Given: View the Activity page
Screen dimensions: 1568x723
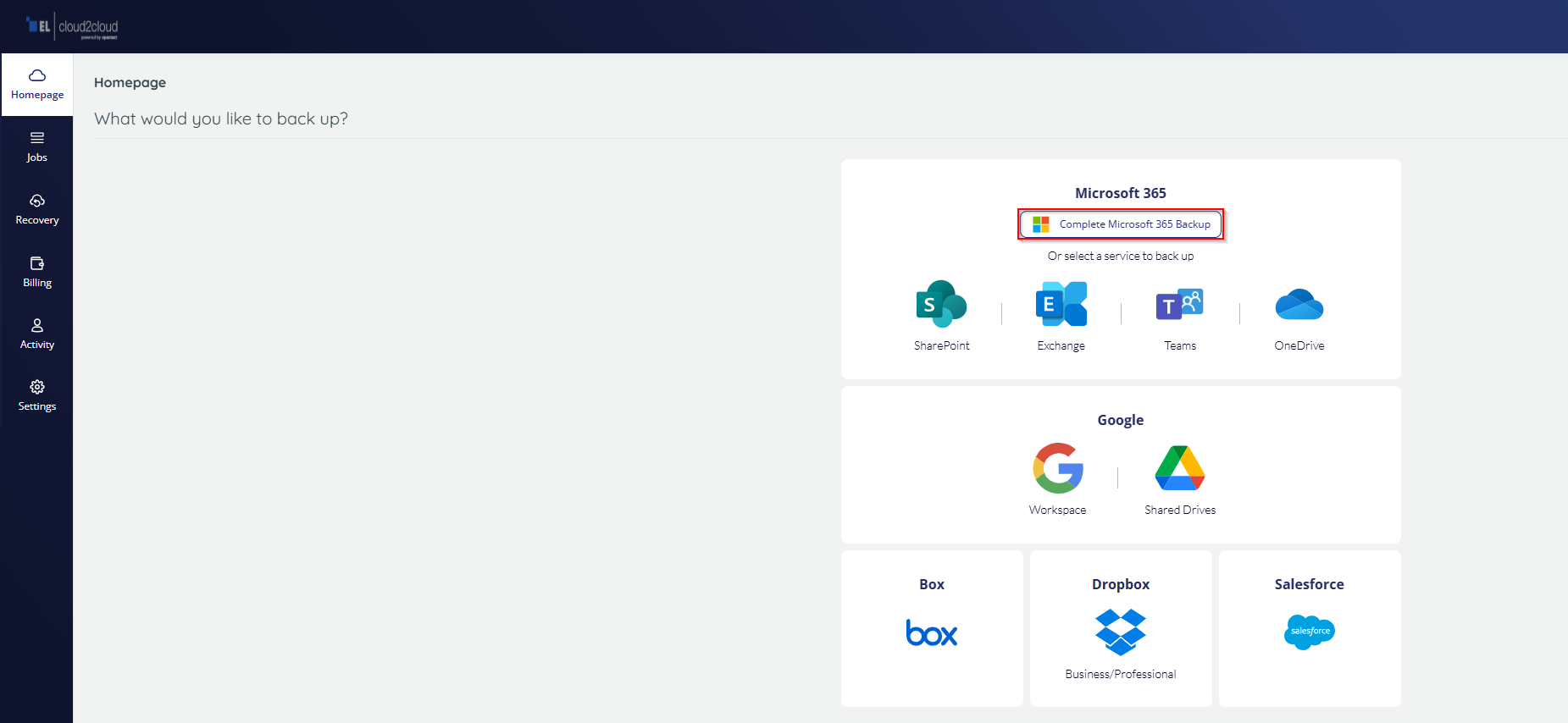Looking at the screenshot, I should coord(37,334).
